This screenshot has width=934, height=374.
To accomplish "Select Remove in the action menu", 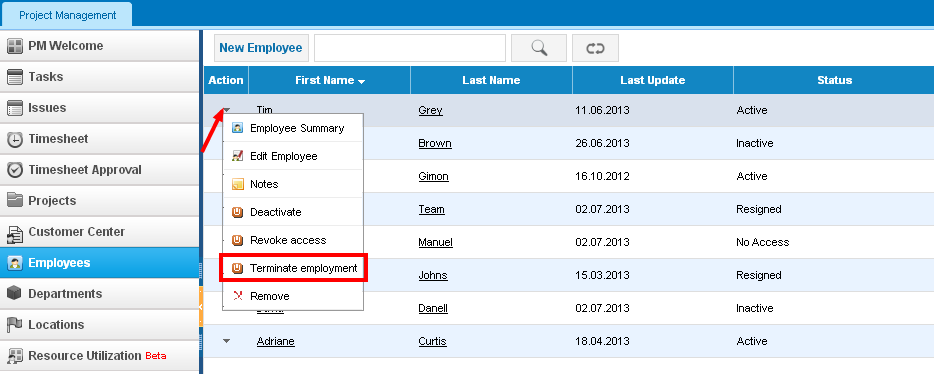I will coord(293,296).
